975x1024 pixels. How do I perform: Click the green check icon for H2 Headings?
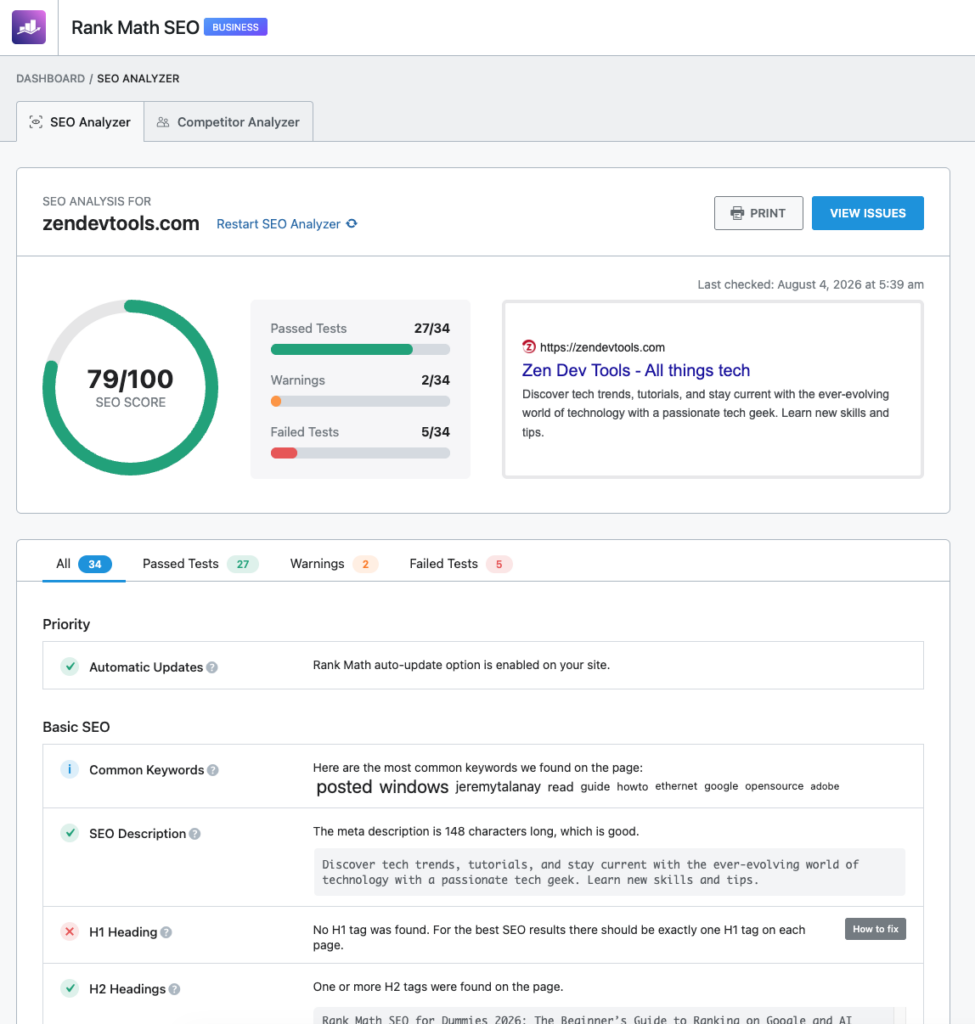click(x=70, y=987)
